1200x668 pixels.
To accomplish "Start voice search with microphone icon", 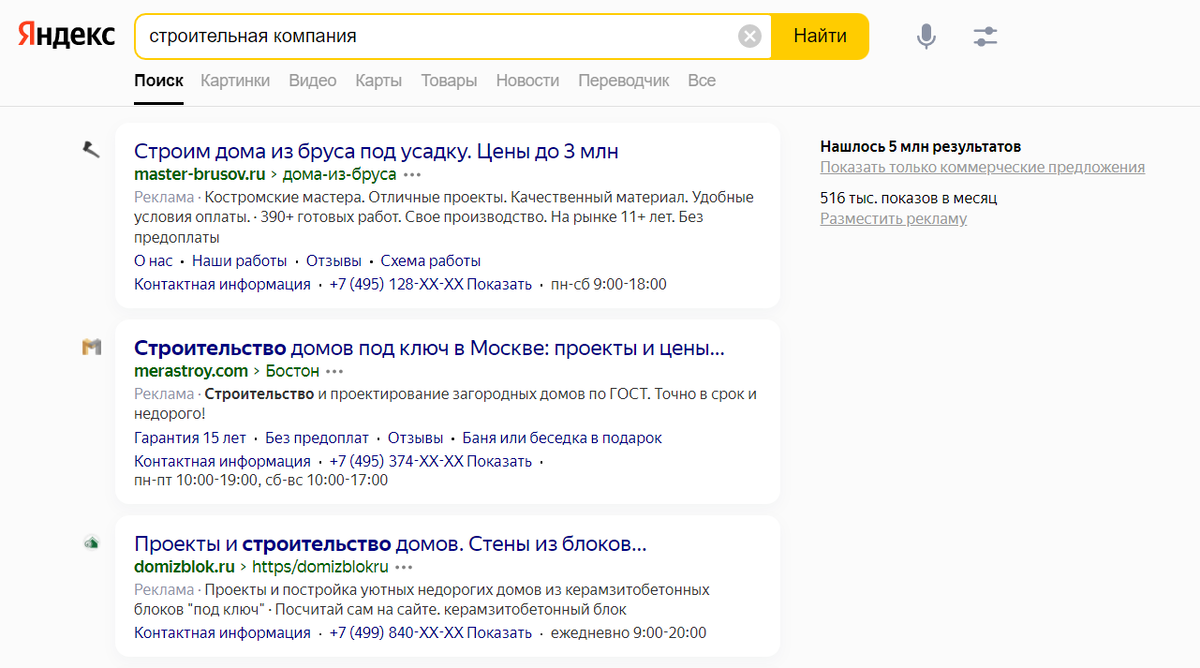I will 927,37.
